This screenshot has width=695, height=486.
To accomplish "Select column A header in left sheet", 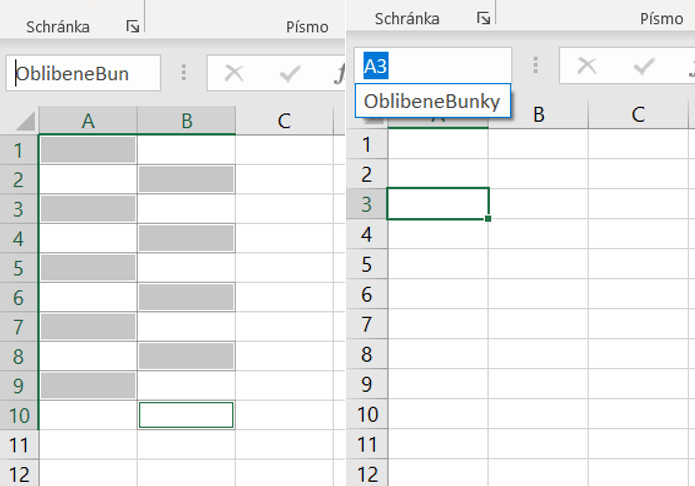I will point(88,121).
